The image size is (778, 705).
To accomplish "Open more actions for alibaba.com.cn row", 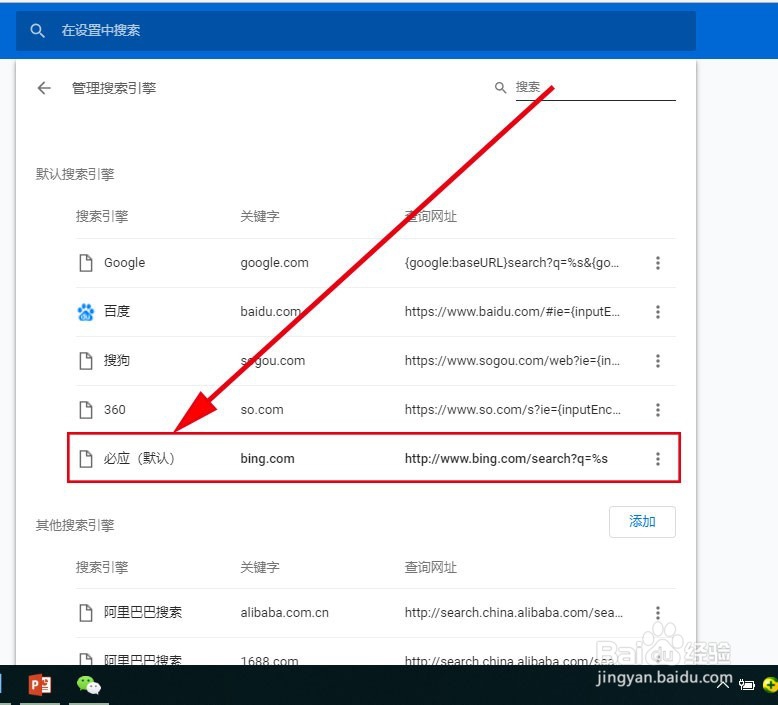I will (657, 613).
